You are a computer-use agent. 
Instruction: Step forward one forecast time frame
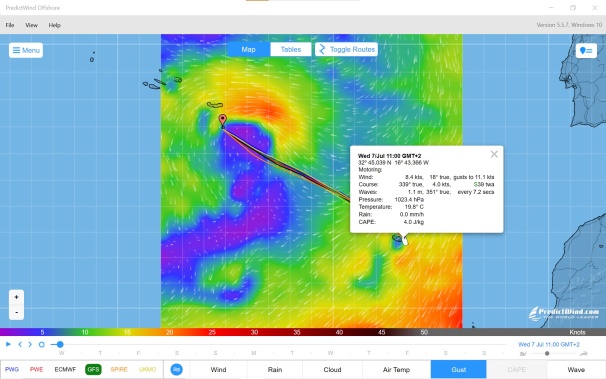coord(30,344)
